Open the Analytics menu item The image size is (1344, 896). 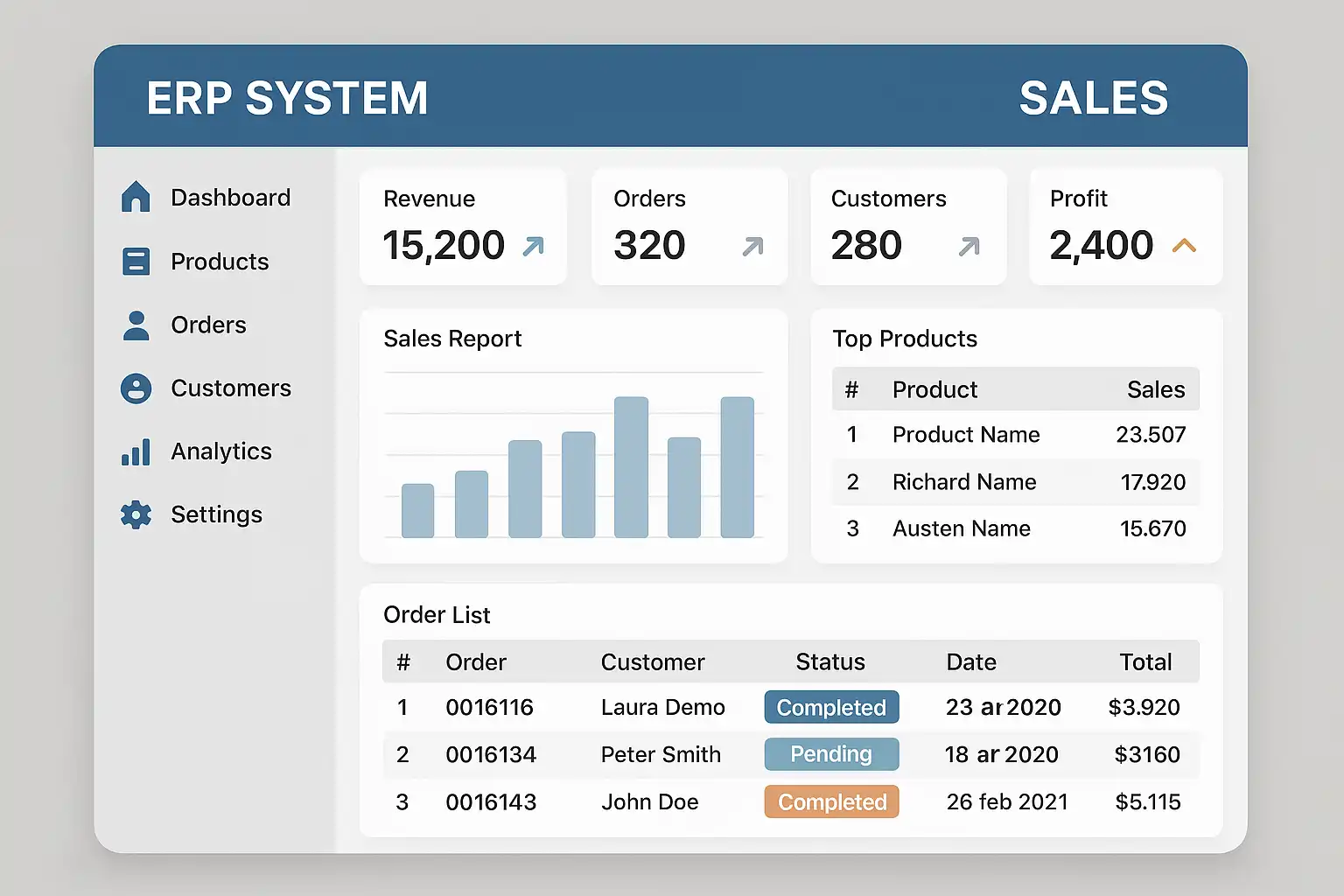220,451
